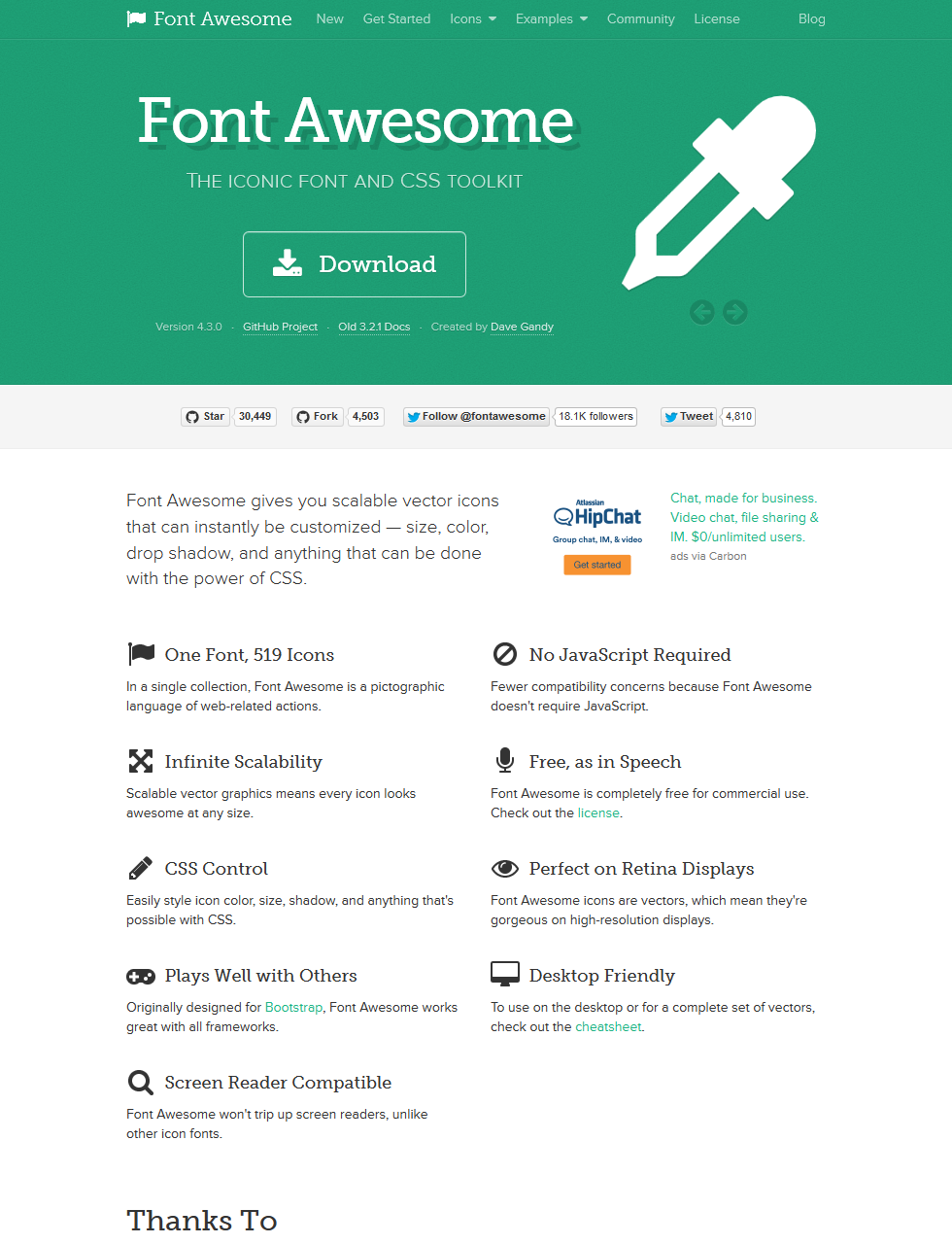Open the Community nav item
The height and width of the screenshot is (1244, 952).
641,18
